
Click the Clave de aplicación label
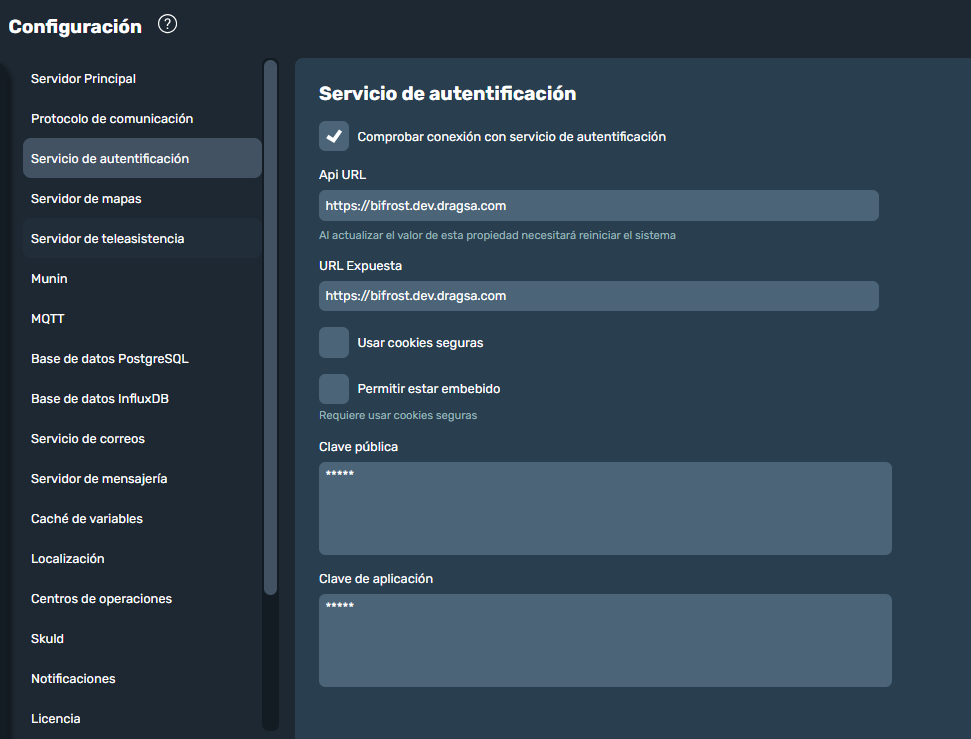click(x=376, y=579)
